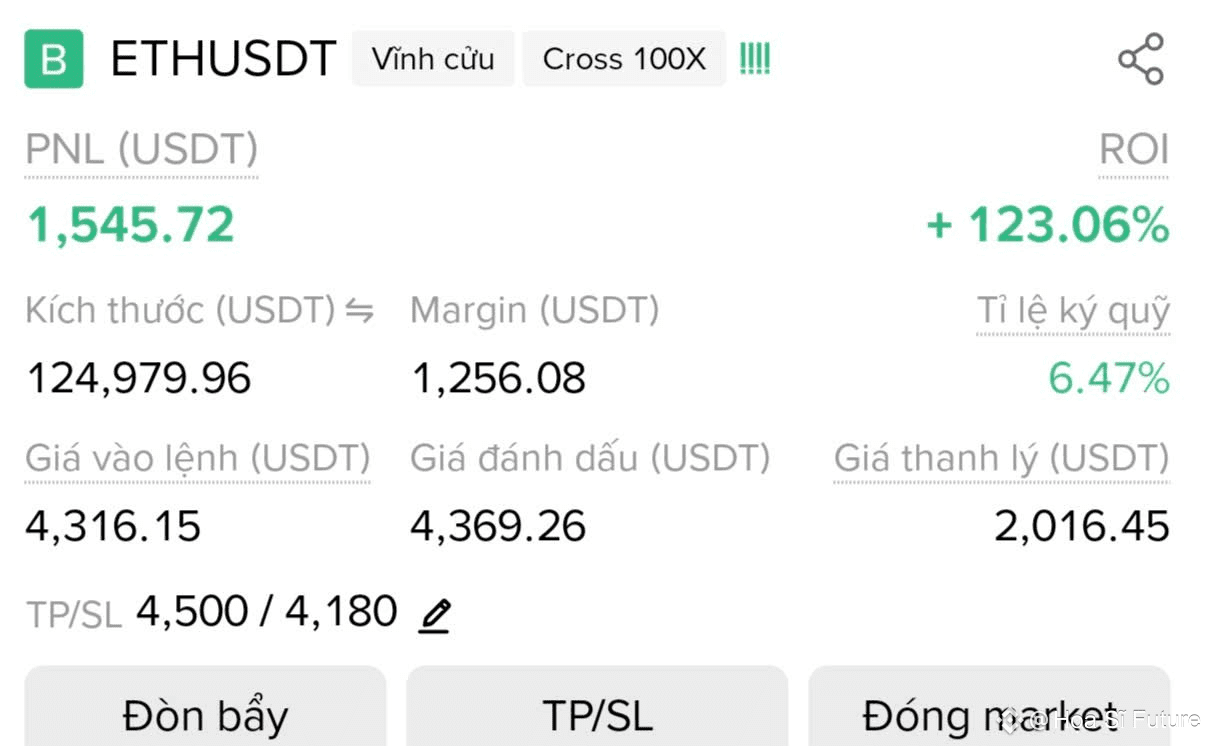Screen dimensions: 1209x746
Task: Click the ROI underlined label
Action: point(1134,150)
